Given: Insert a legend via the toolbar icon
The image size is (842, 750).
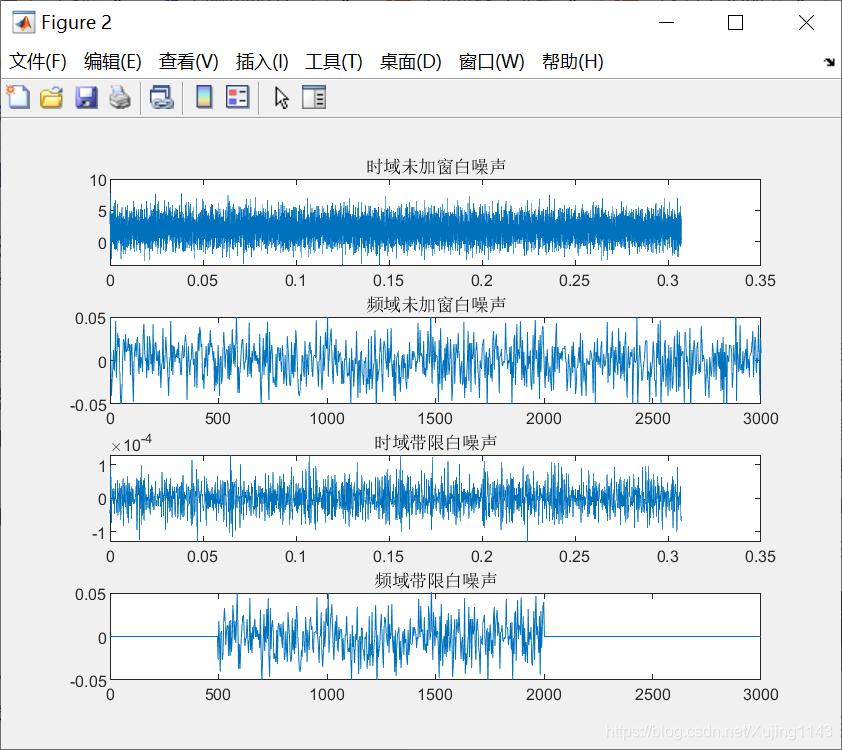Looking at the screenshot, I should (x=237, y=98).
